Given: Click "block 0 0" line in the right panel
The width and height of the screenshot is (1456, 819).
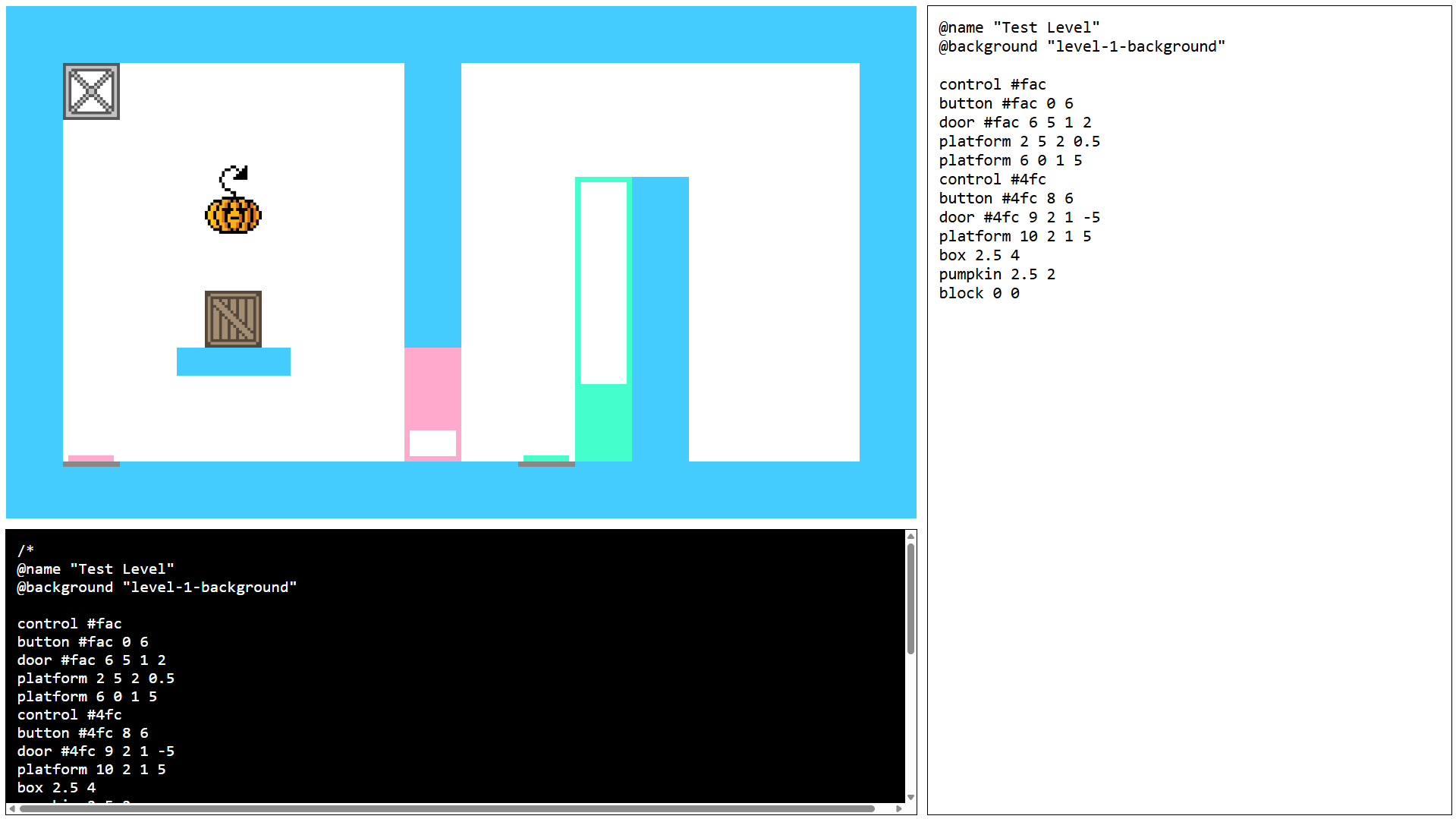Looking at the screenshot, I should 979,293.
